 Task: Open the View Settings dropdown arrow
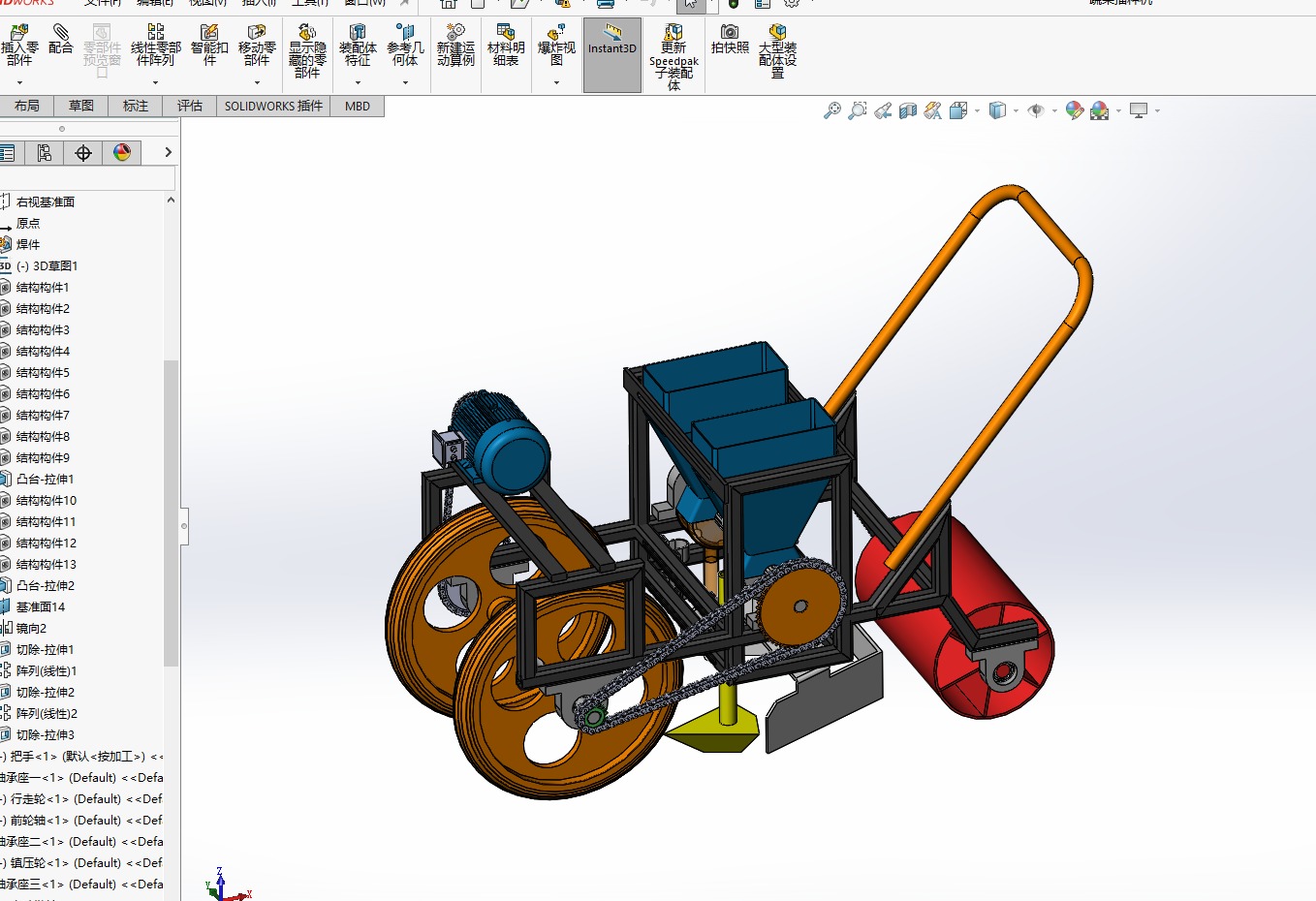[1157, 111]
